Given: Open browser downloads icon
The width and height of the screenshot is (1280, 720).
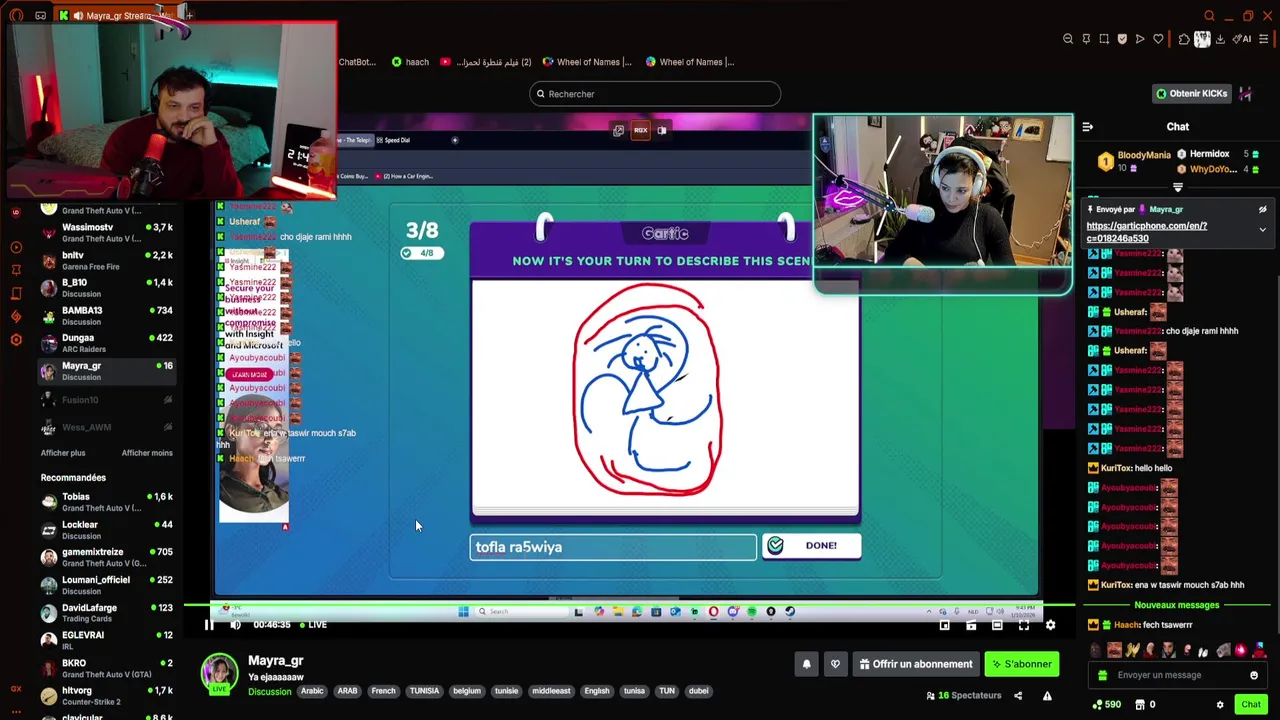Looking at the screenshot, I should point(1220,39).
